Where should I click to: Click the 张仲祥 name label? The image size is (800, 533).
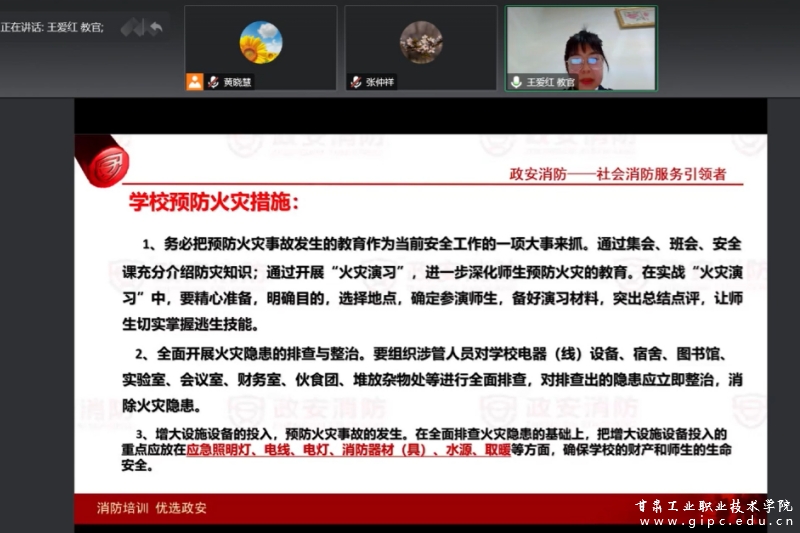click(x=380, y=82)
